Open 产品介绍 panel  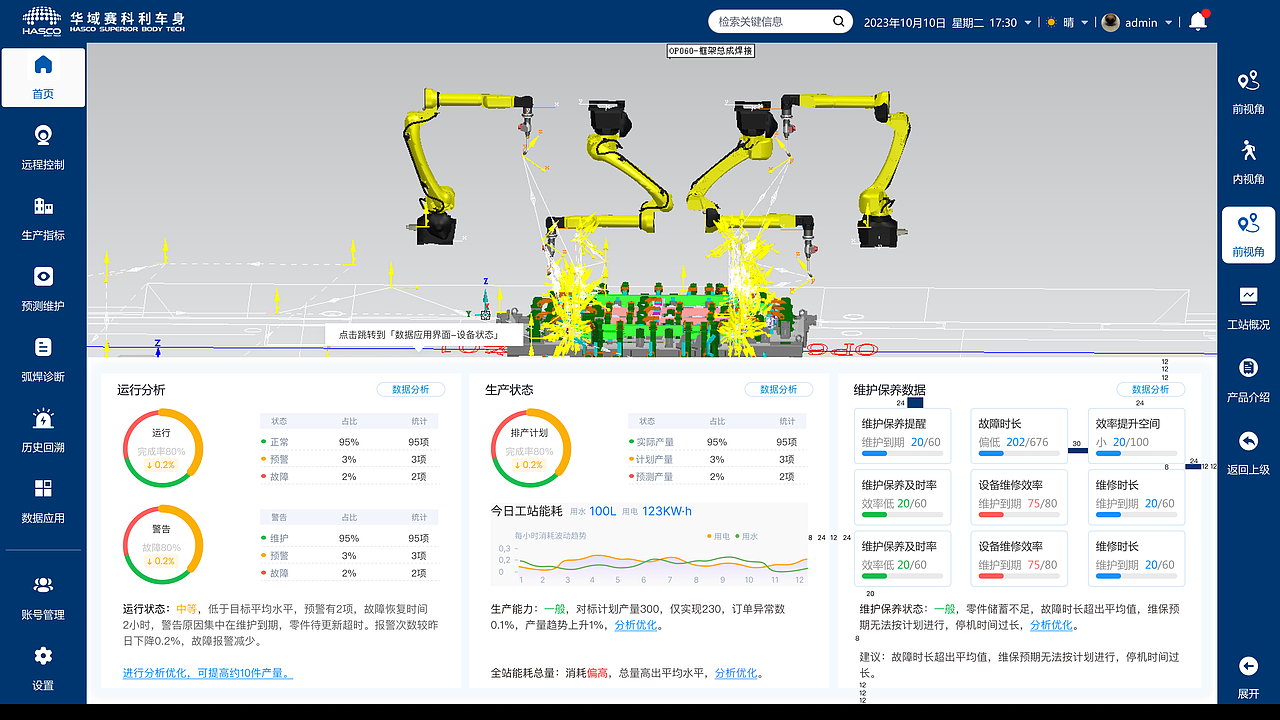pyautogui.click(x=1248, y=379)
